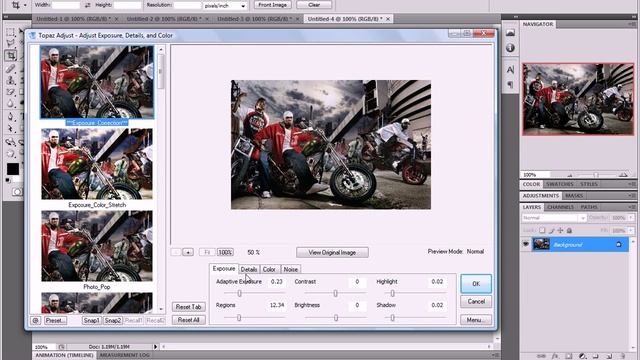Click the @ button in Topaz dialog
Image resolution: width=640 pixels, height=360 pixels.
click(x=36, y=320)
